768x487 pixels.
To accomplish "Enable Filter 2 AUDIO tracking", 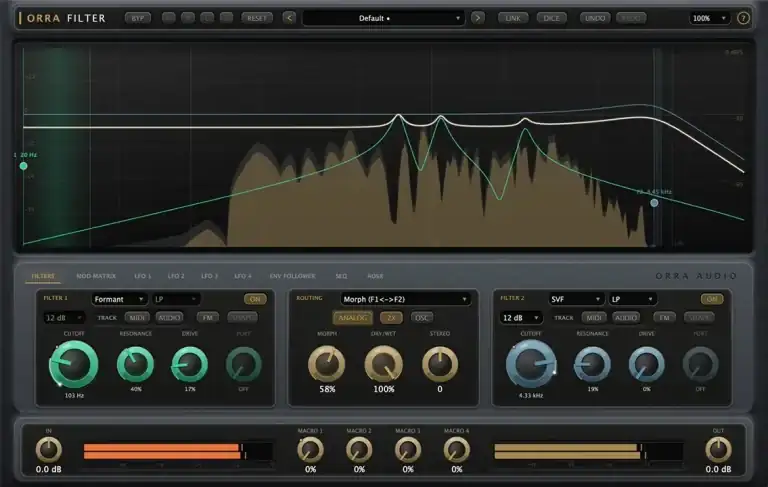I will [x=626, y=318].
